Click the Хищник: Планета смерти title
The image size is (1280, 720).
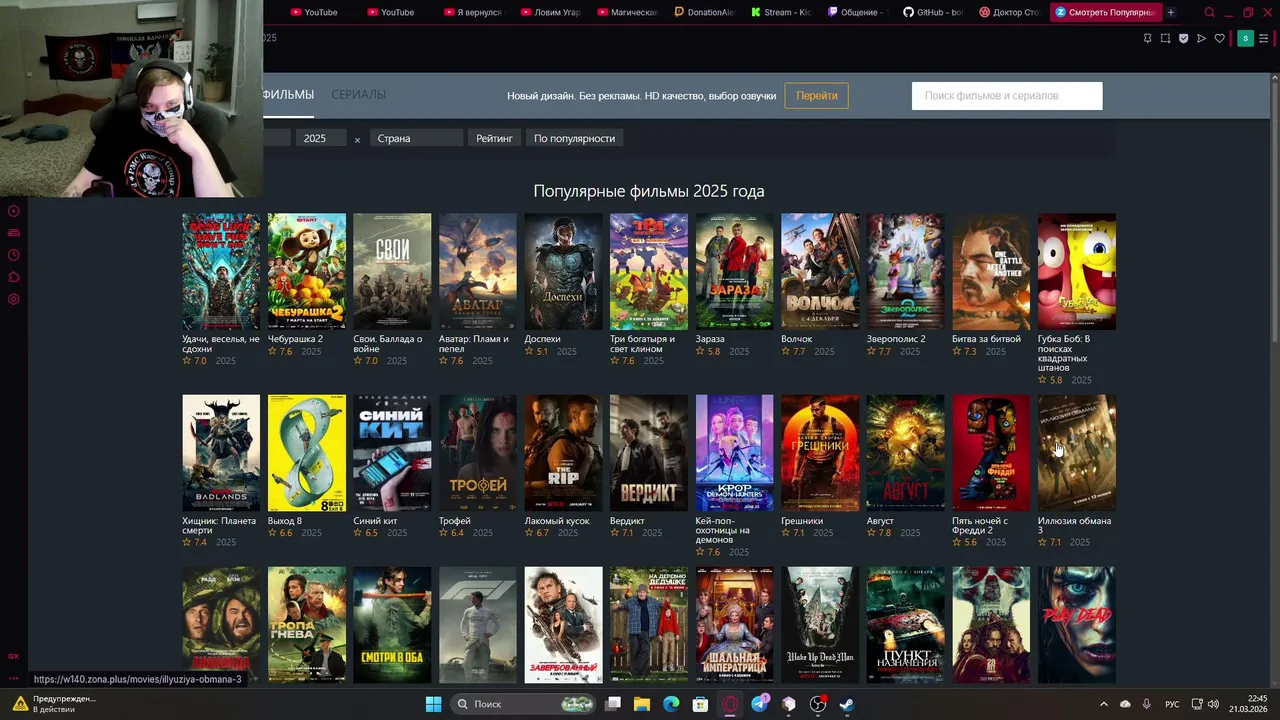click(219, 526)
